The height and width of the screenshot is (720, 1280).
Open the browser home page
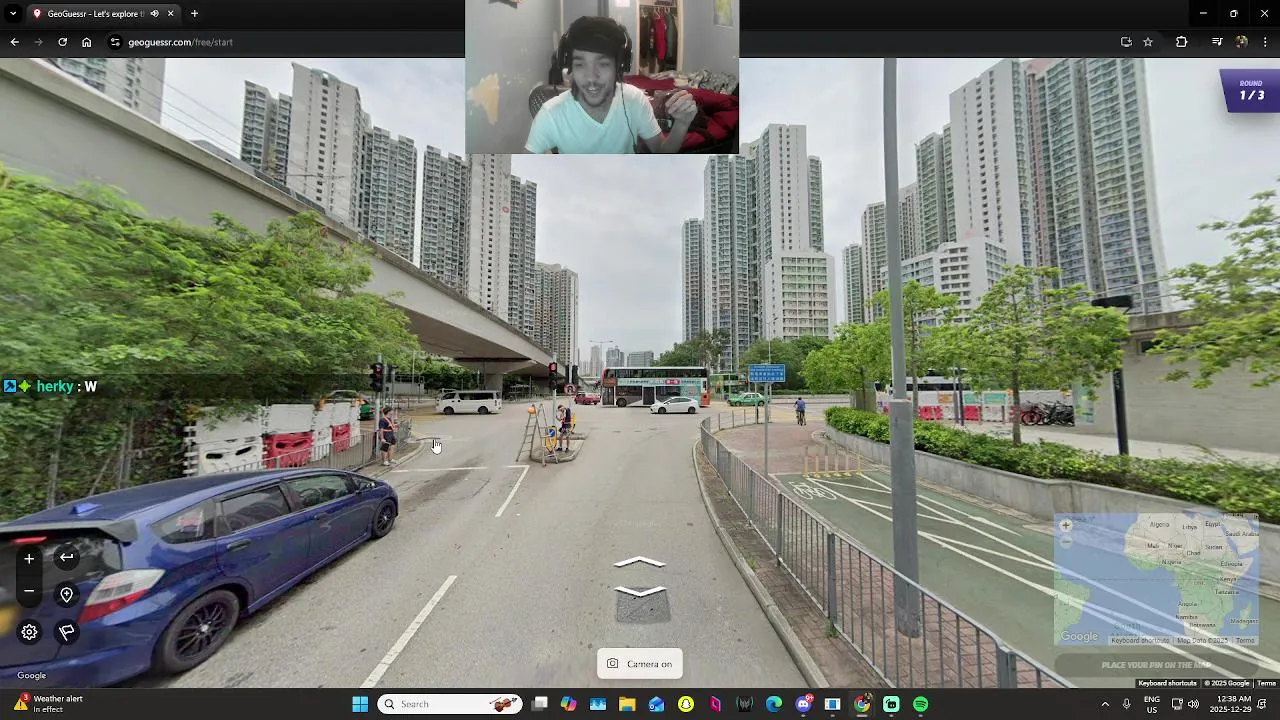(86, 42)
